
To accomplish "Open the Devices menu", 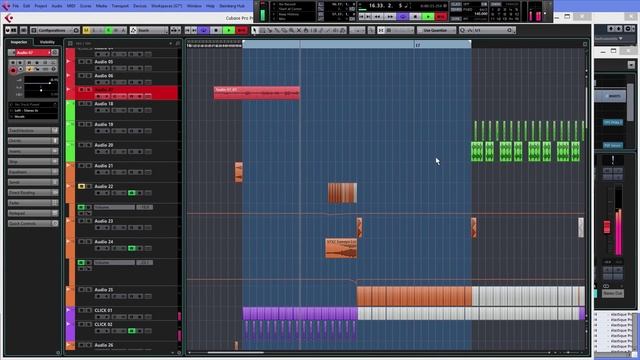I will (x=140, y=6).
